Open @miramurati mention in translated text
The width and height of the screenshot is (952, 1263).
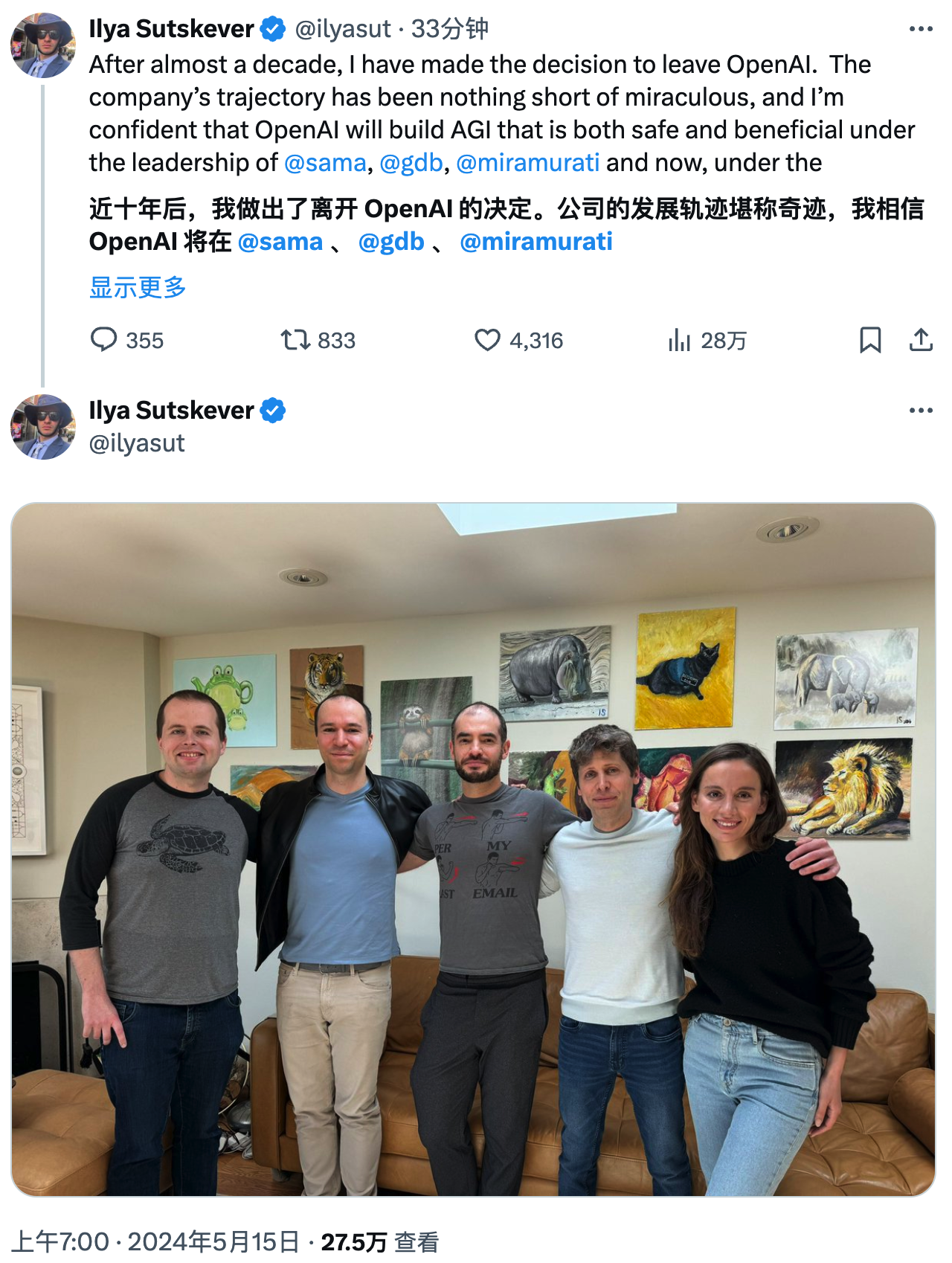(x=536, y=242)
